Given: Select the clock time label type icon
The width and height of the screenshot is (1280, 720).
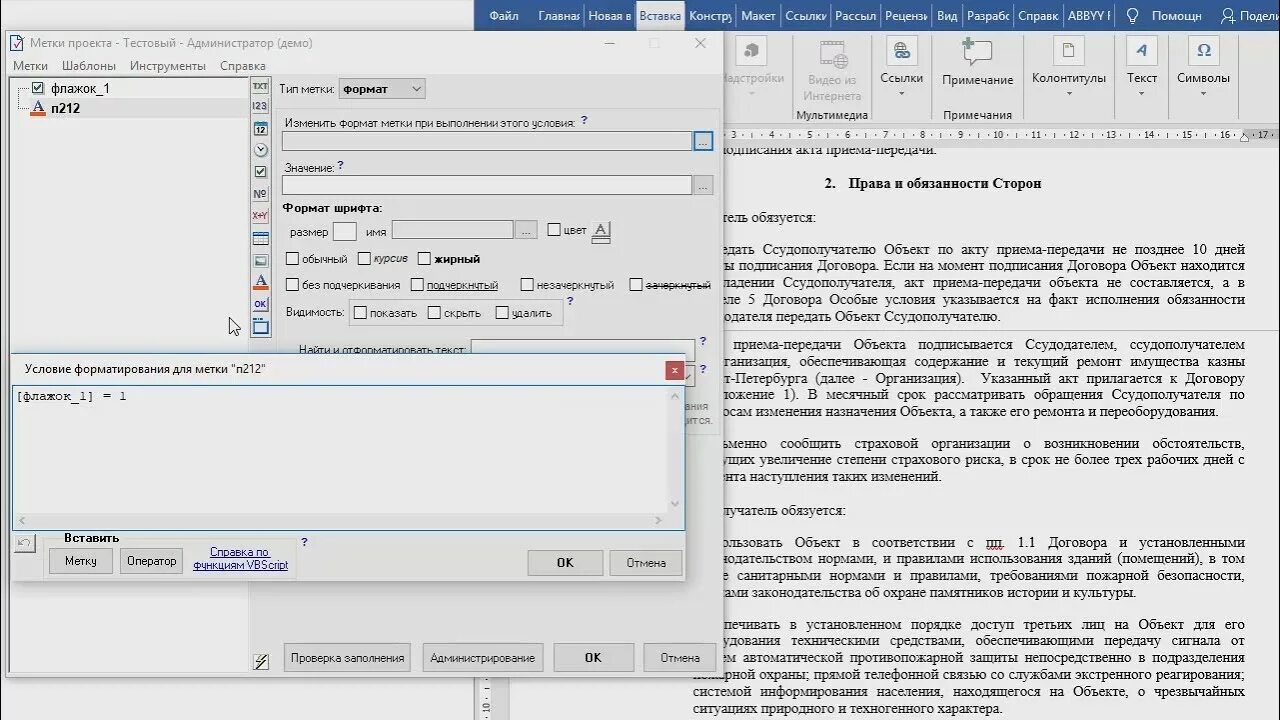Looking at the screenshot, I should coord(260,150).
